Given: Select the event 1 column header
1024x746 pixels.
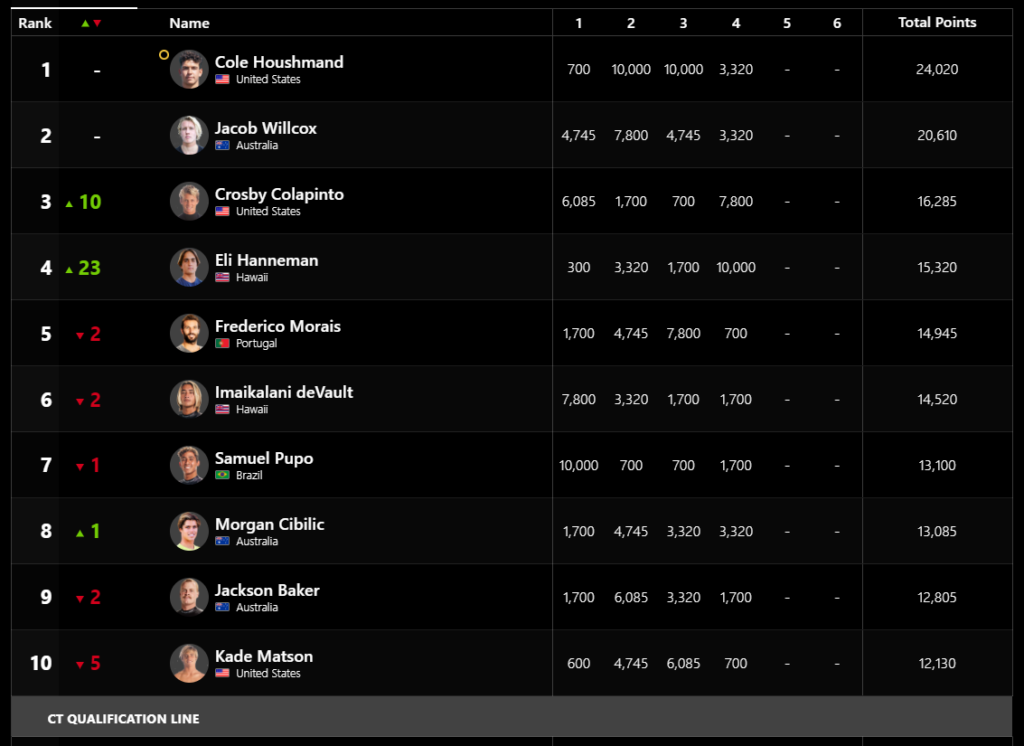Looking at the screenshot, I should [579, 23].
